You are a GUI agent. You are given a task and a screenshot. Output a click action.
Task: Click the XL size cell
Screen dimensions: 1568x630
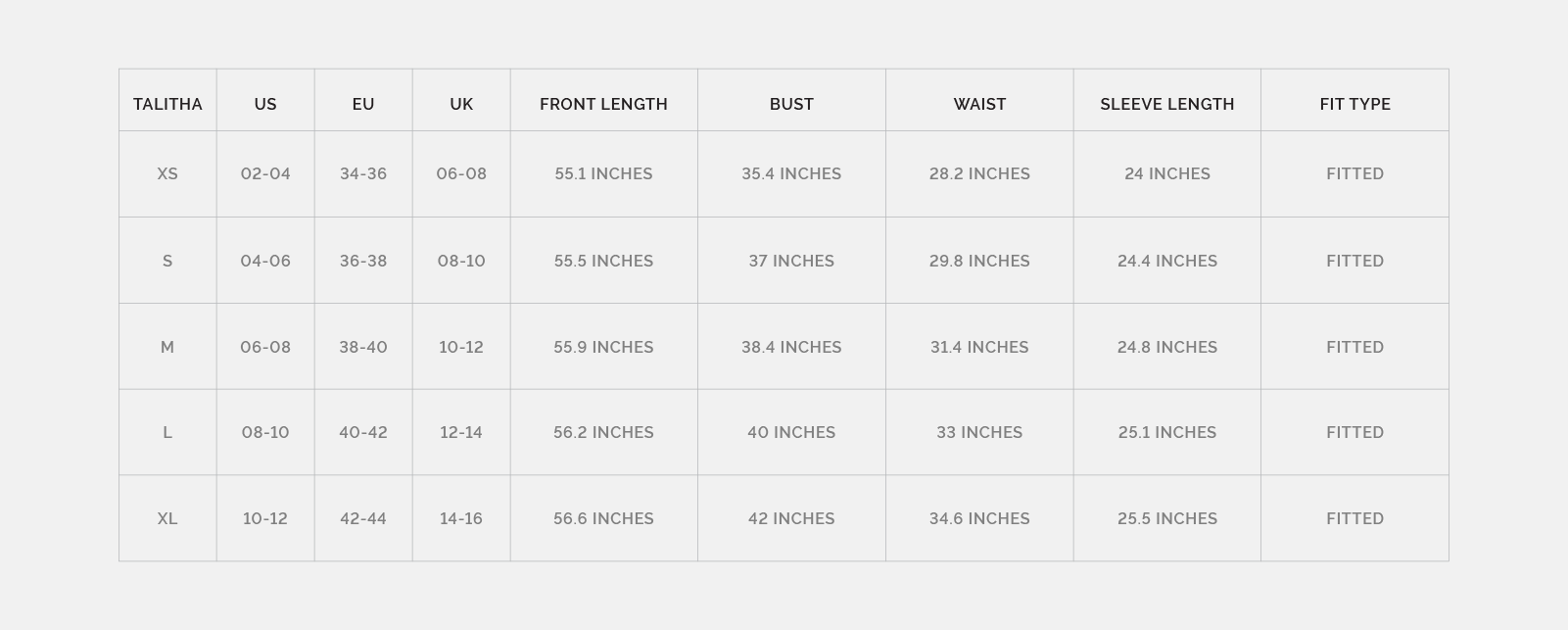tap(167, 518)
